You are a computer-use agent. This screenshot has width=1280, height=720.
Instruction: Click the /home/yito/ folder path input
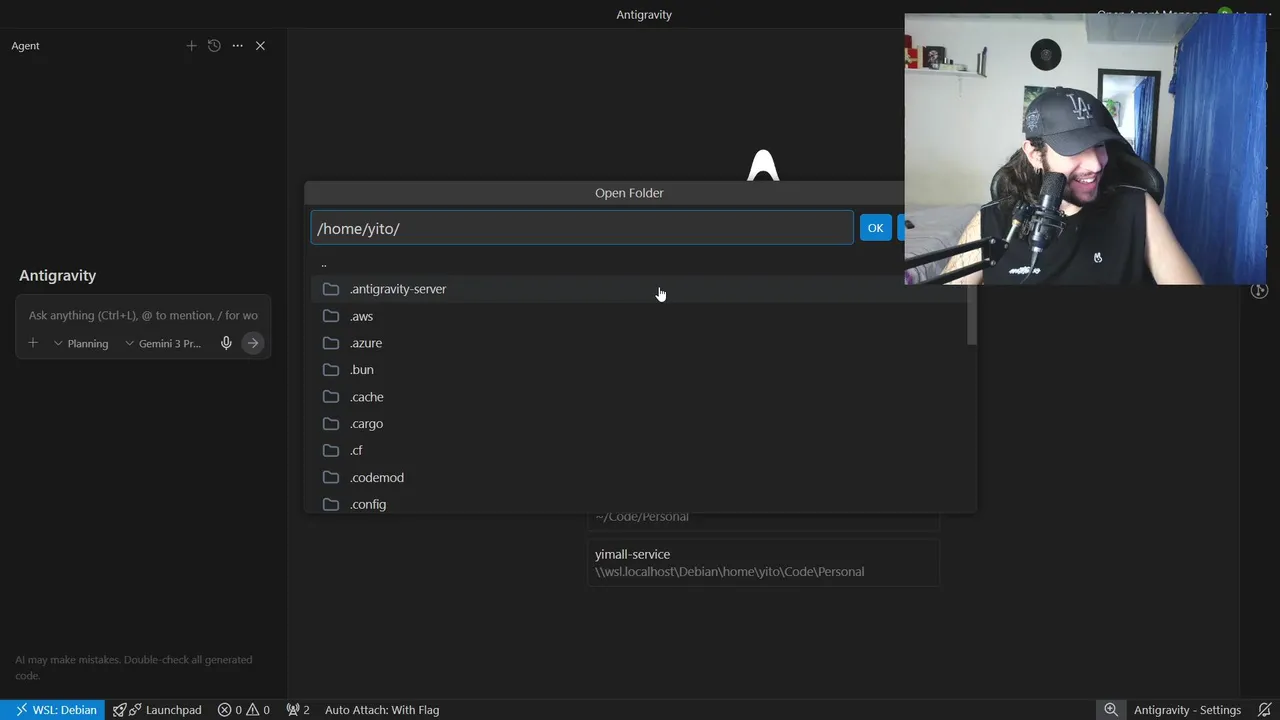coord(582,228)
